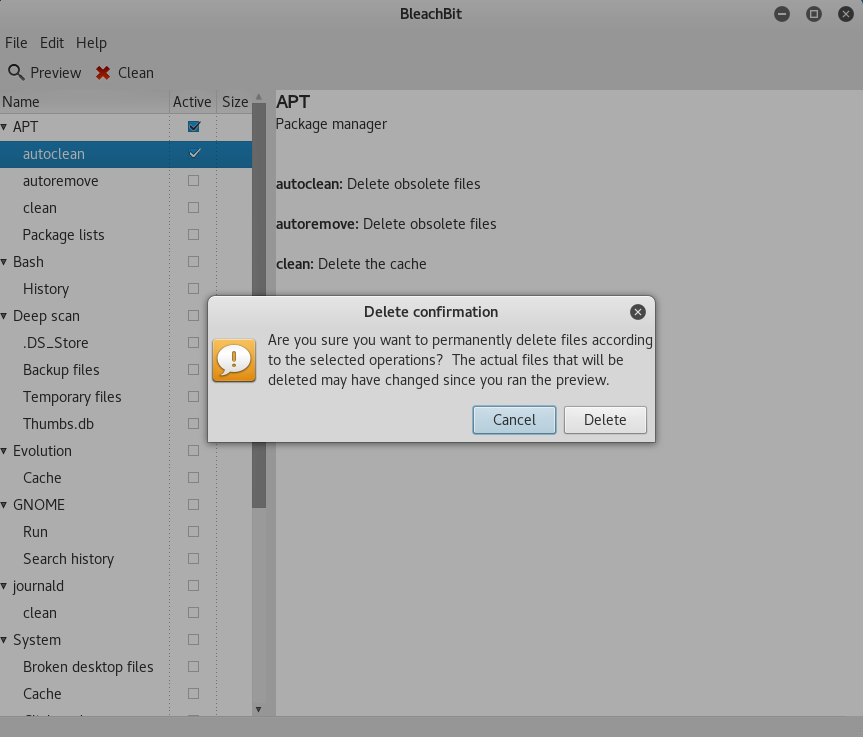863x737 pixels.
Task: Click the Size column header
Action: [x=235, y=102]
